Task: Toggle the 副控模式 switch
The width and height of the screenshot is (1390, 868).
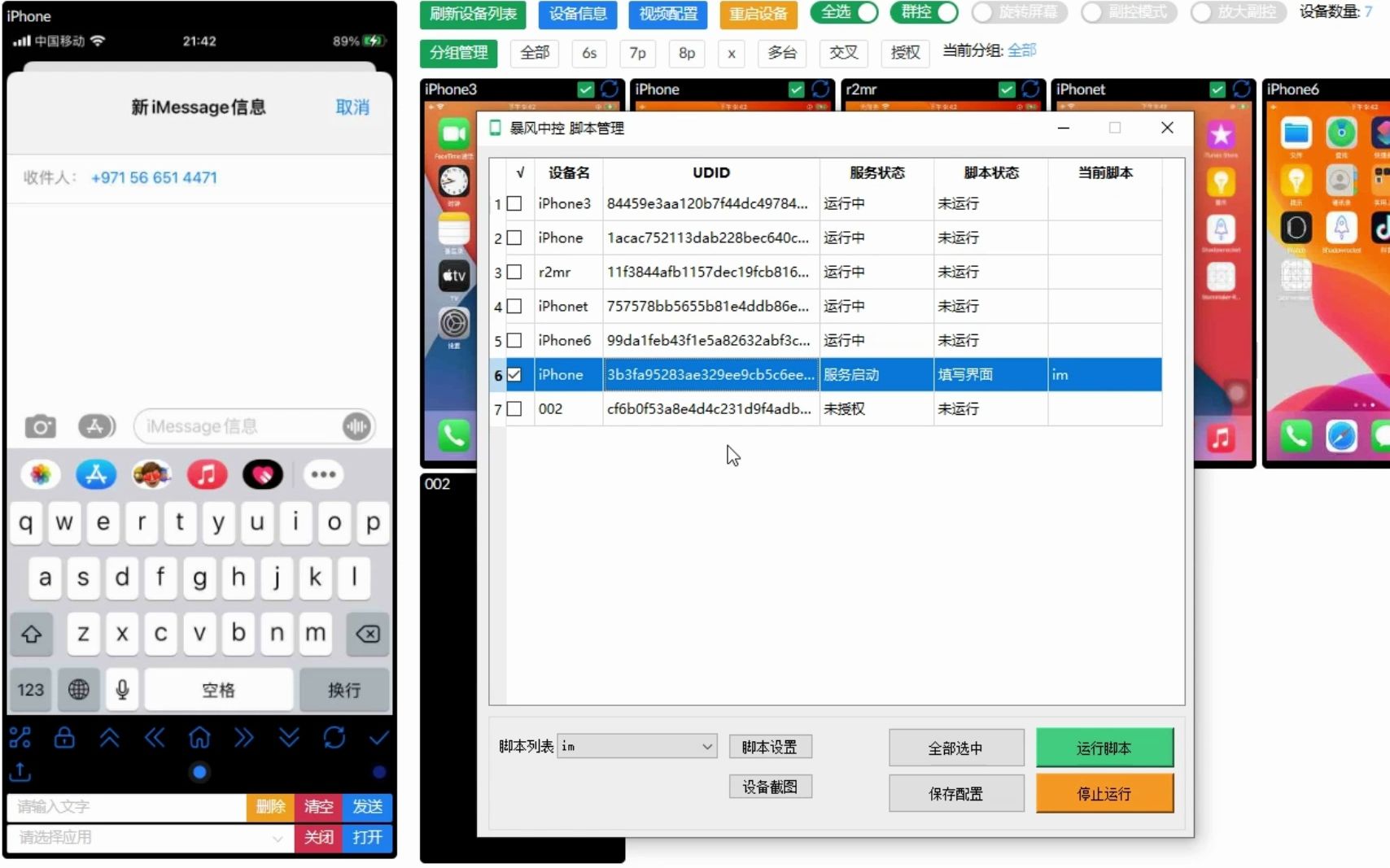Action: point(1129,12)
